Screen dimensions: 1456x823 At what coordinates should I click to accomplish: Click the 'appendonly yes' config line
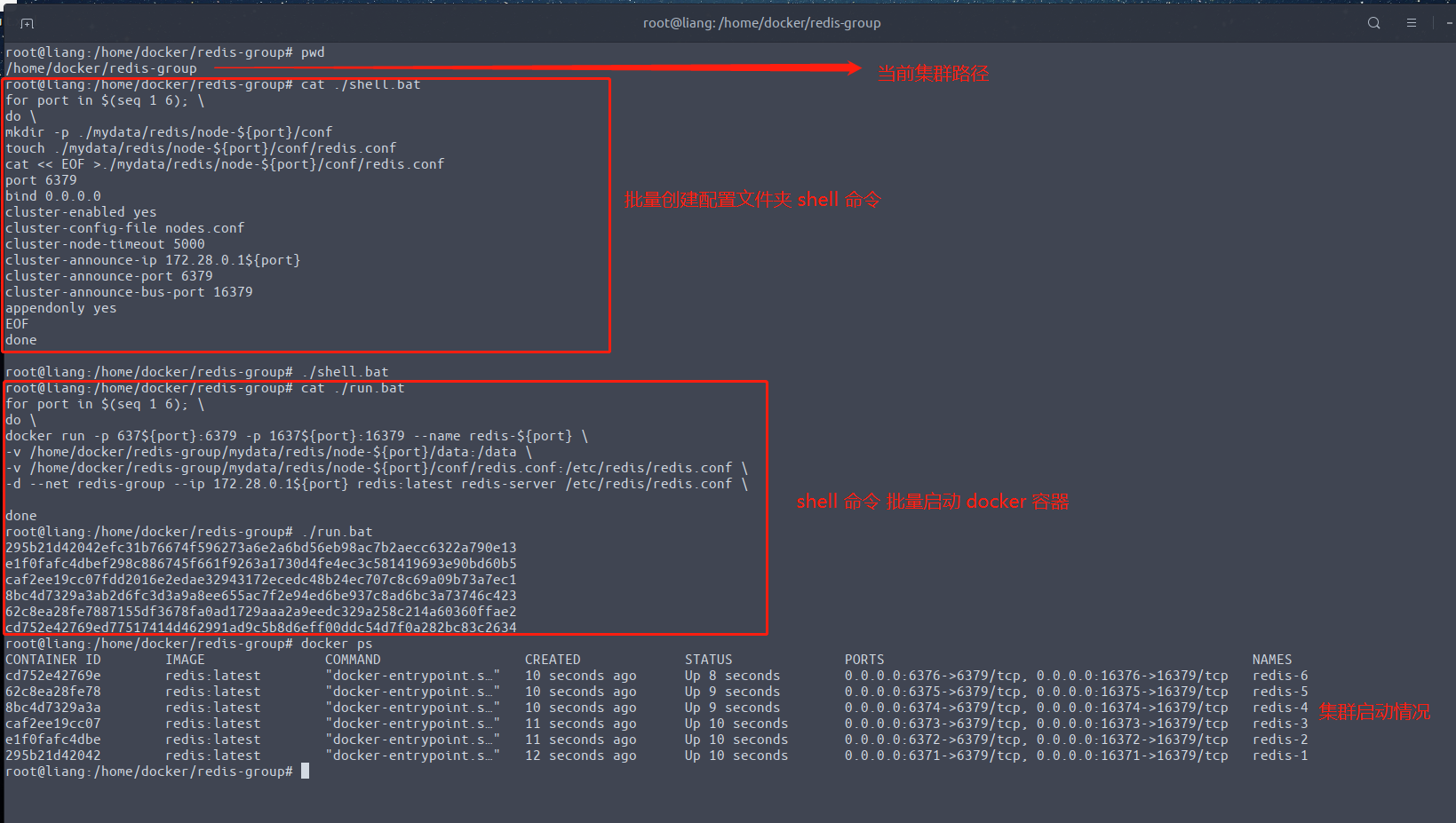[x=60, y=308]
